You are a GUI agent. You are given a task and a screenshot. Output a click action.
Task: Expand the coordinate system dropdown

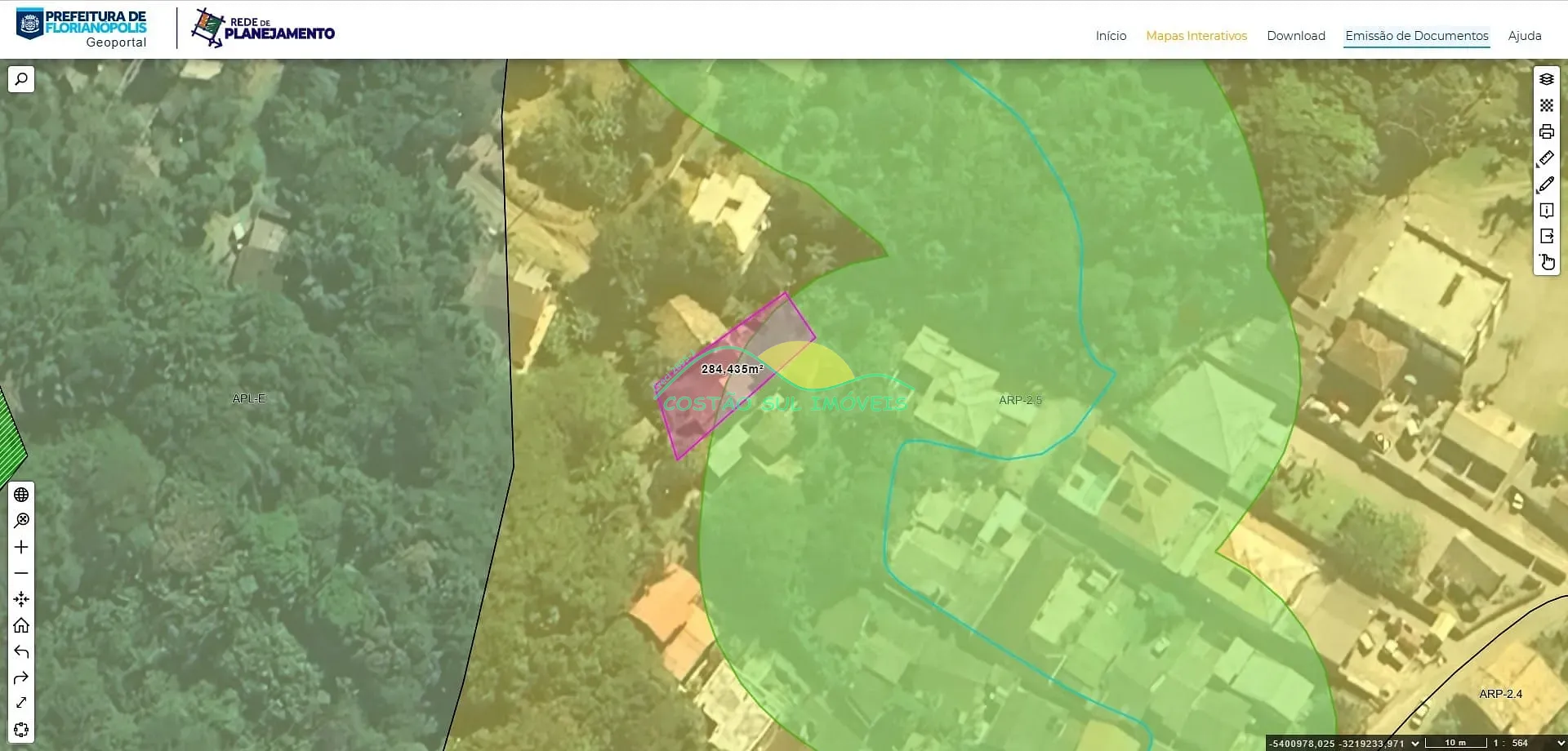coord(1415,743)
